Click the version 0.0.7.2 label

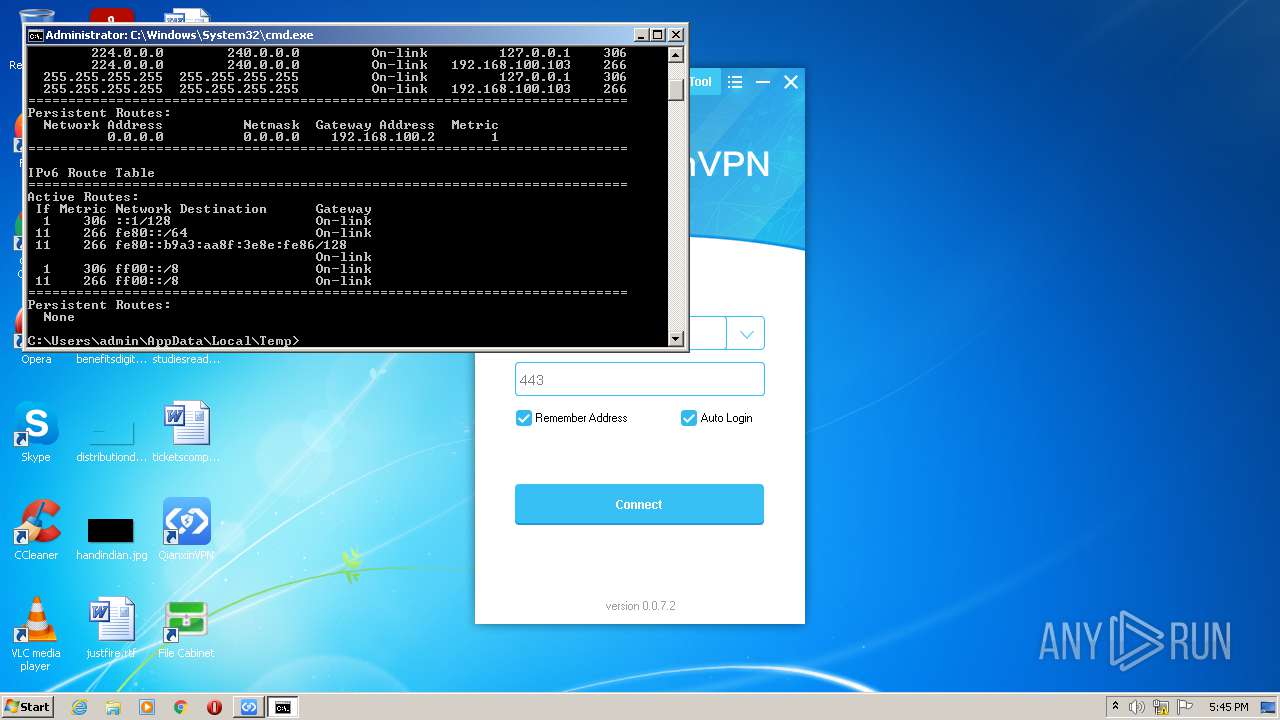(640, 605)
